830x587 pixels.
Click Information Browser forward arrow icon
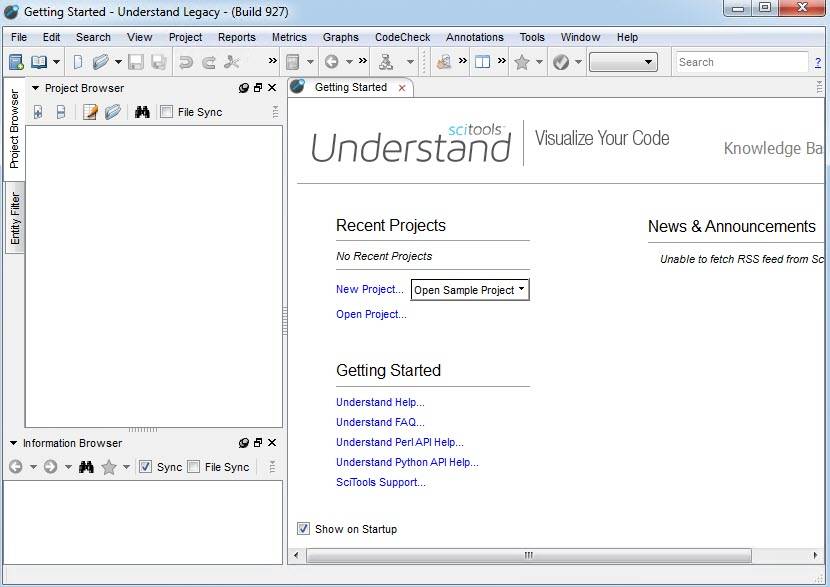pos(50,466)
